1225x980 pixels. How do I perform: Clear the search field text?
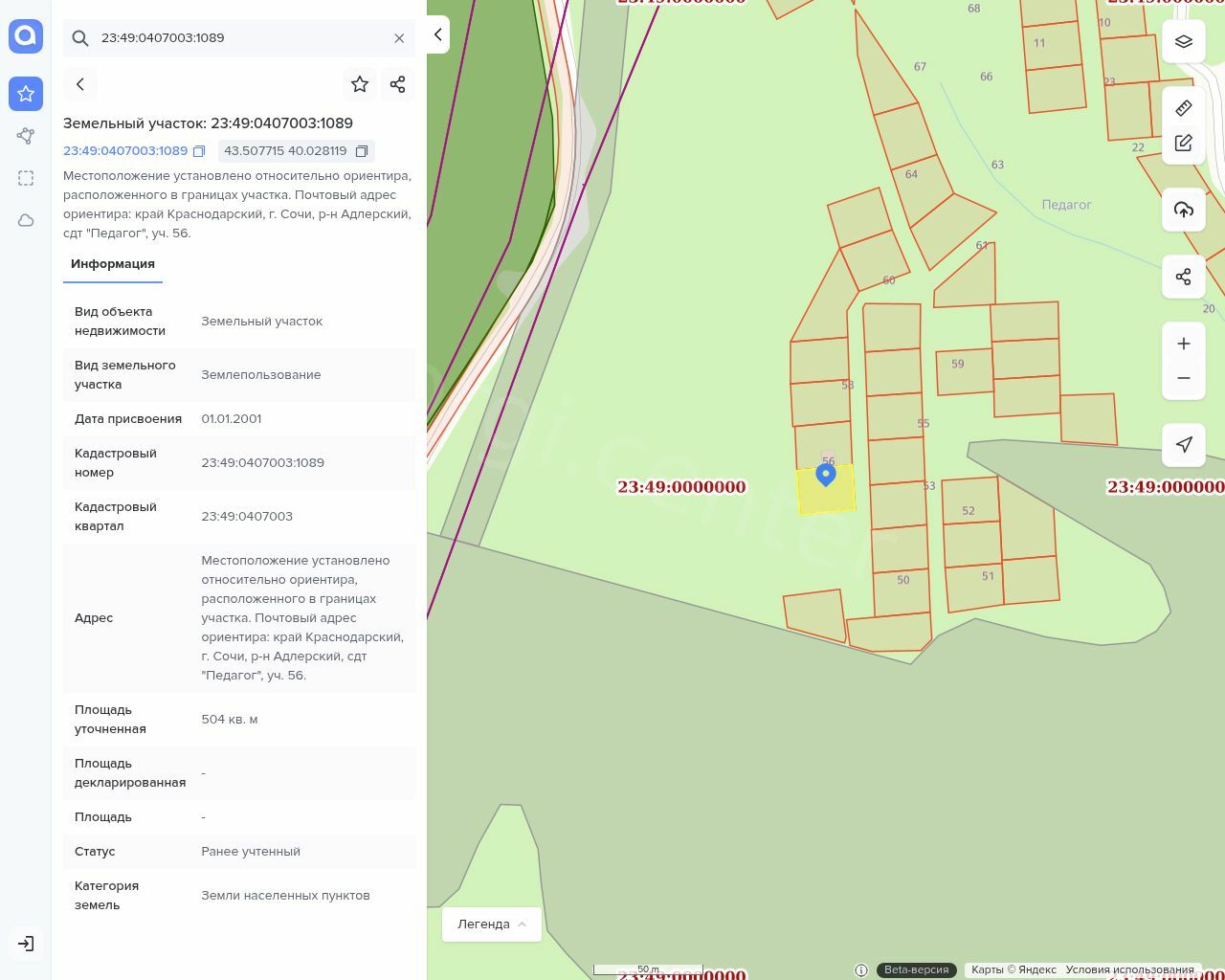tap(399, 38)
